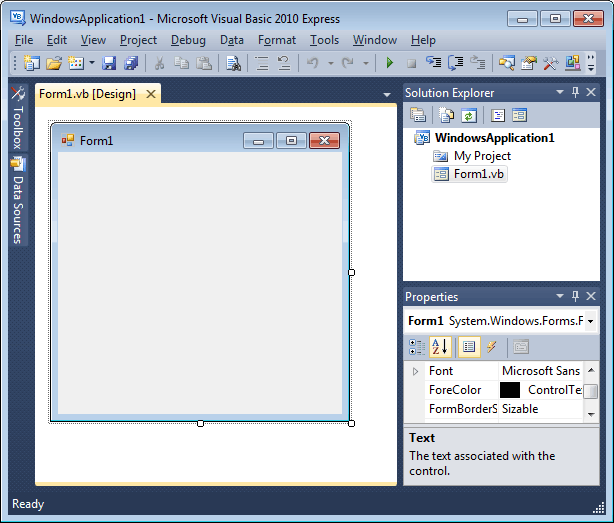Open the Format menu
This screenshot has height=523, width=614.
[277, 40]
